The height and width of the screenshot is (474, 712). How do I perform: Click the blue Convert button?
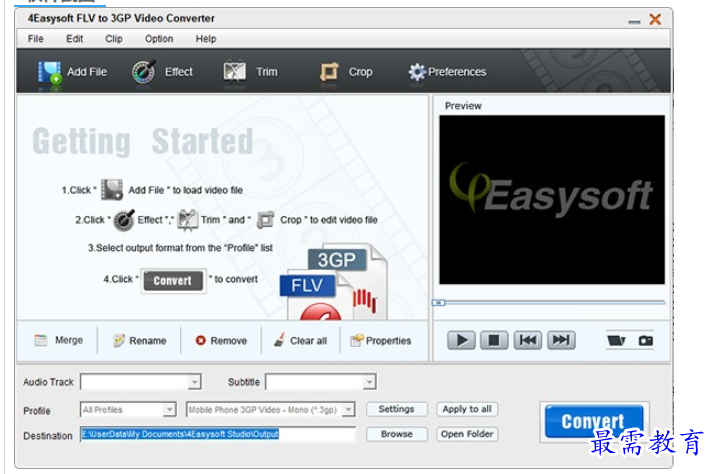tap(593, 421)
